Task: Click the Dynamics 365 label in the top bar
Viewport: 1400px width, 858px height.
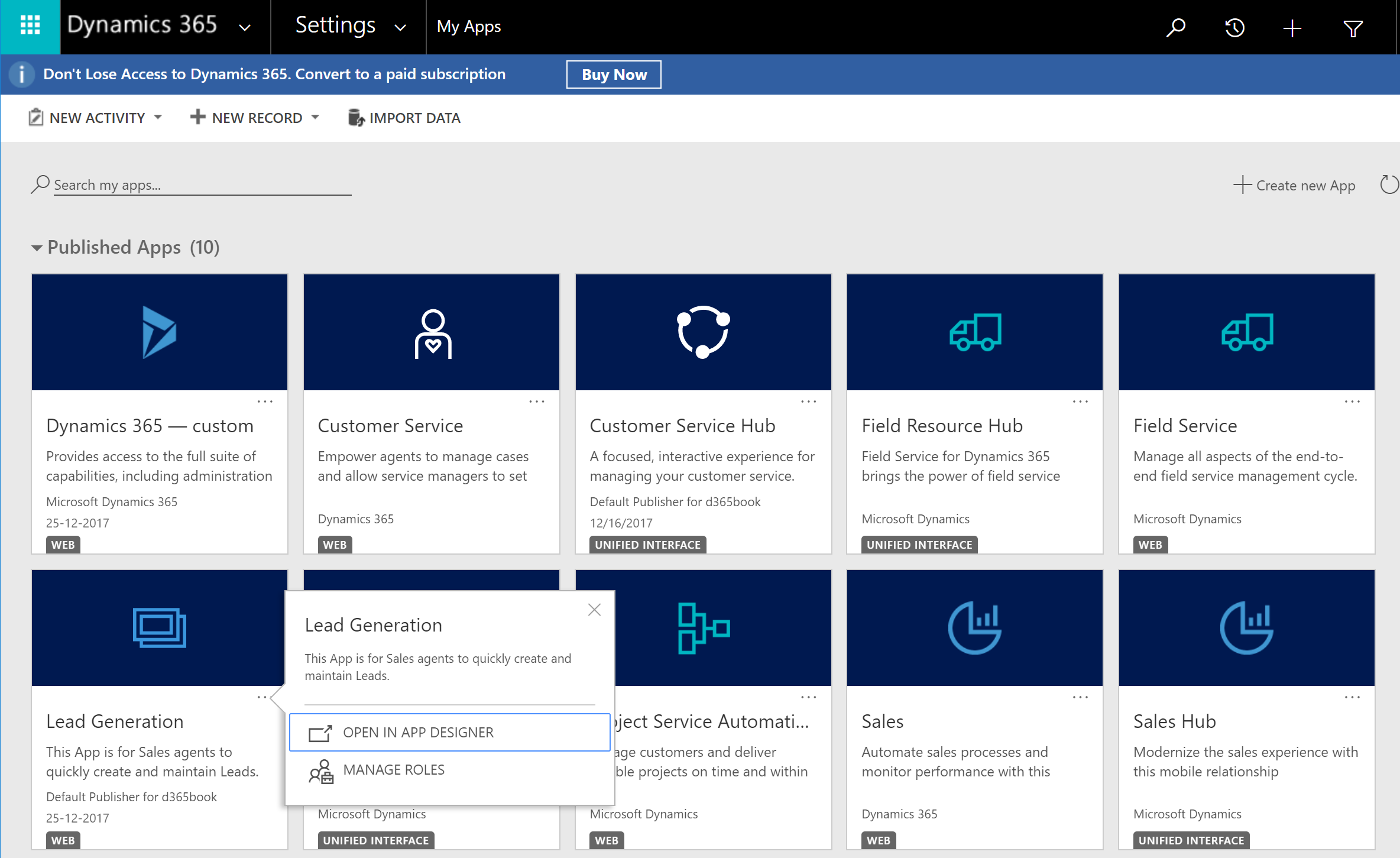Action: pyautogui.click(x=142, y=25)
